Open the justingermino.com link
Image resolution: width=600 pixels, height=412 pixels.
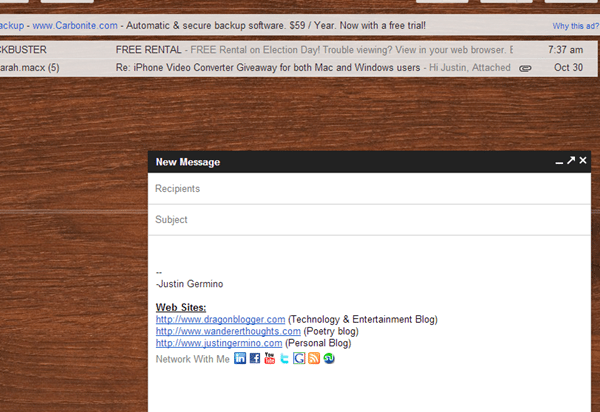click(x=219, y=343)
